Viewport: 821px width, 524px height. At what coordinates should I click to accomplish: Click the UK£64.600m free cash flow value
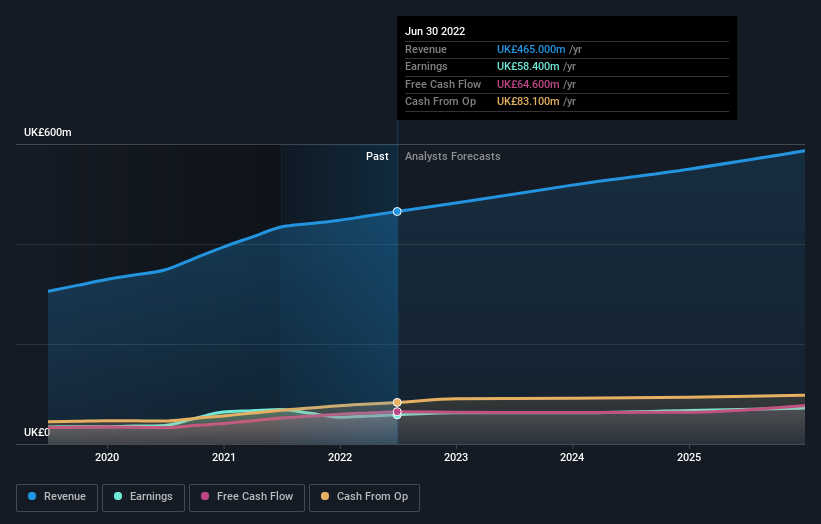(x=528, y=84)
